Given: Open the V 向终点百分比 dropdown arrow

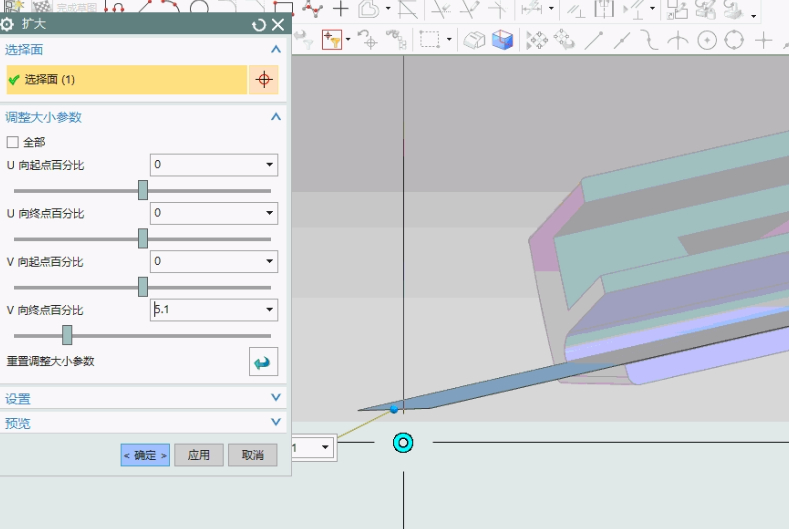Looking at the screenshot, I should click(269, 310).
